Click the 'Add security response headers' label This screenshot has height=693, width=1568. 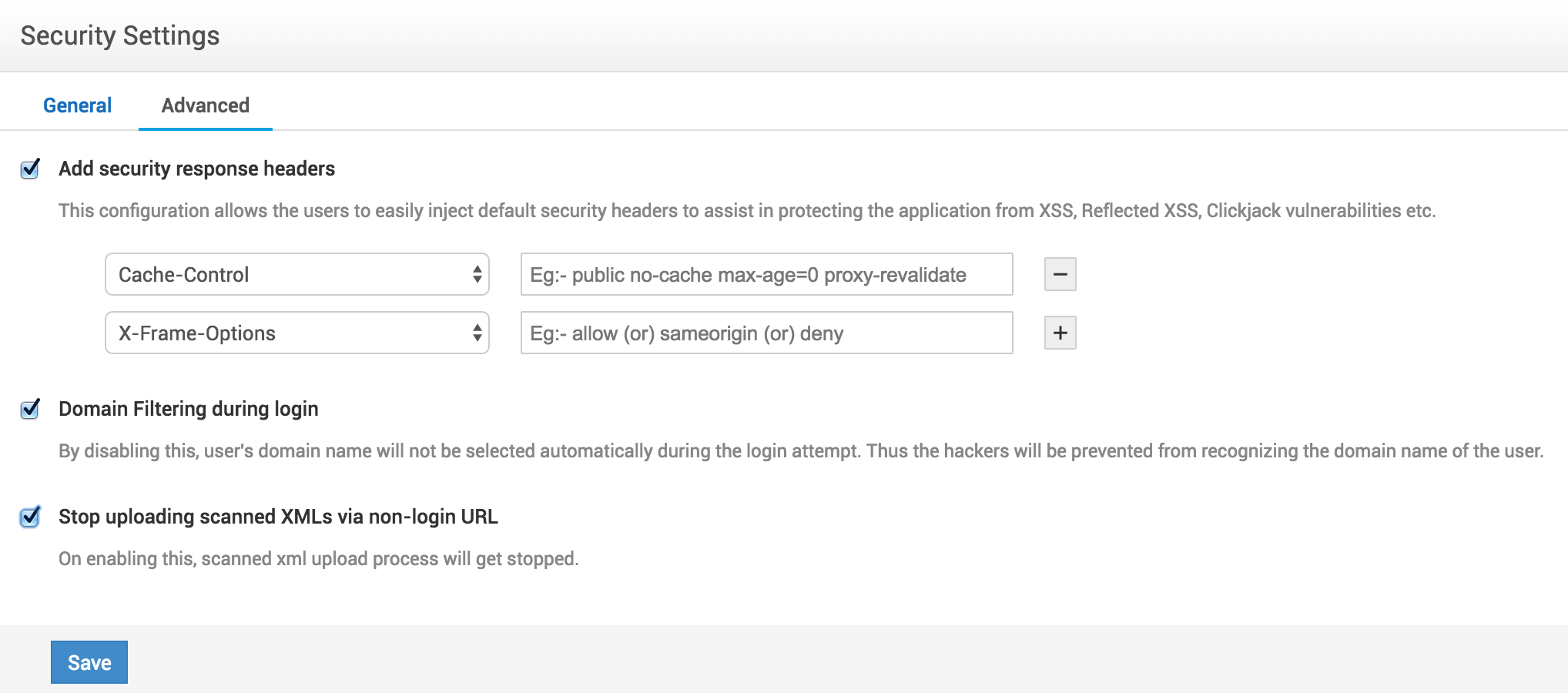click(196, 169)
